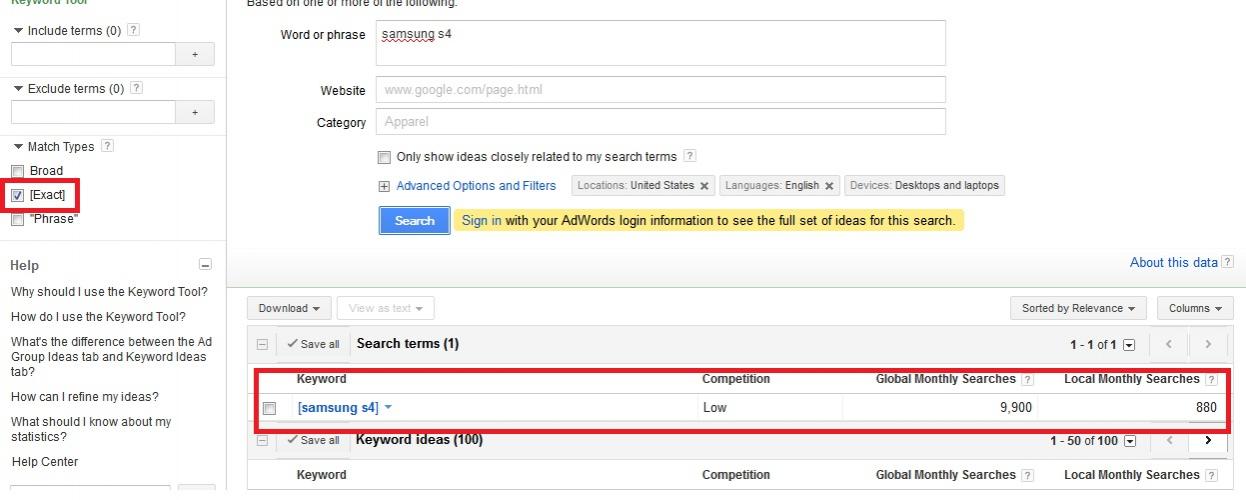Collapse the Search terms section

coord(262,344)
